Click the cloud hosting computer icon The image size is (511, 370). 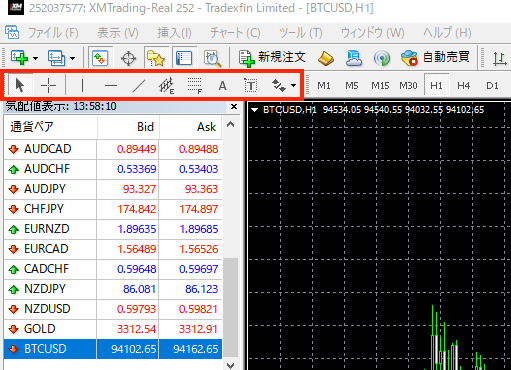click(354, 58)
